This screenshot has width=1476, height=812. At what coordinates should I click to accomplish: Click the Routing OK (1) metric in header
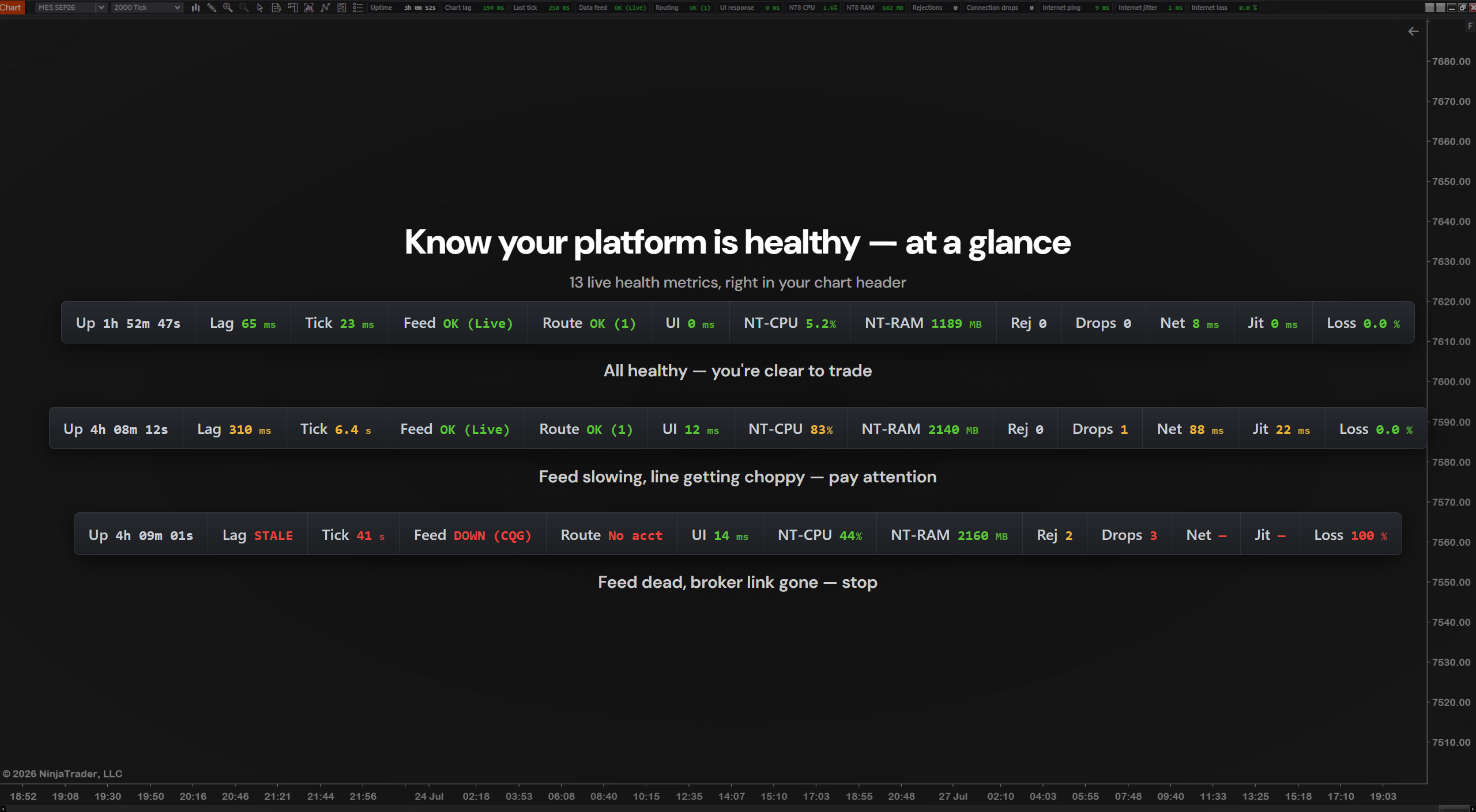coord(683,7)
